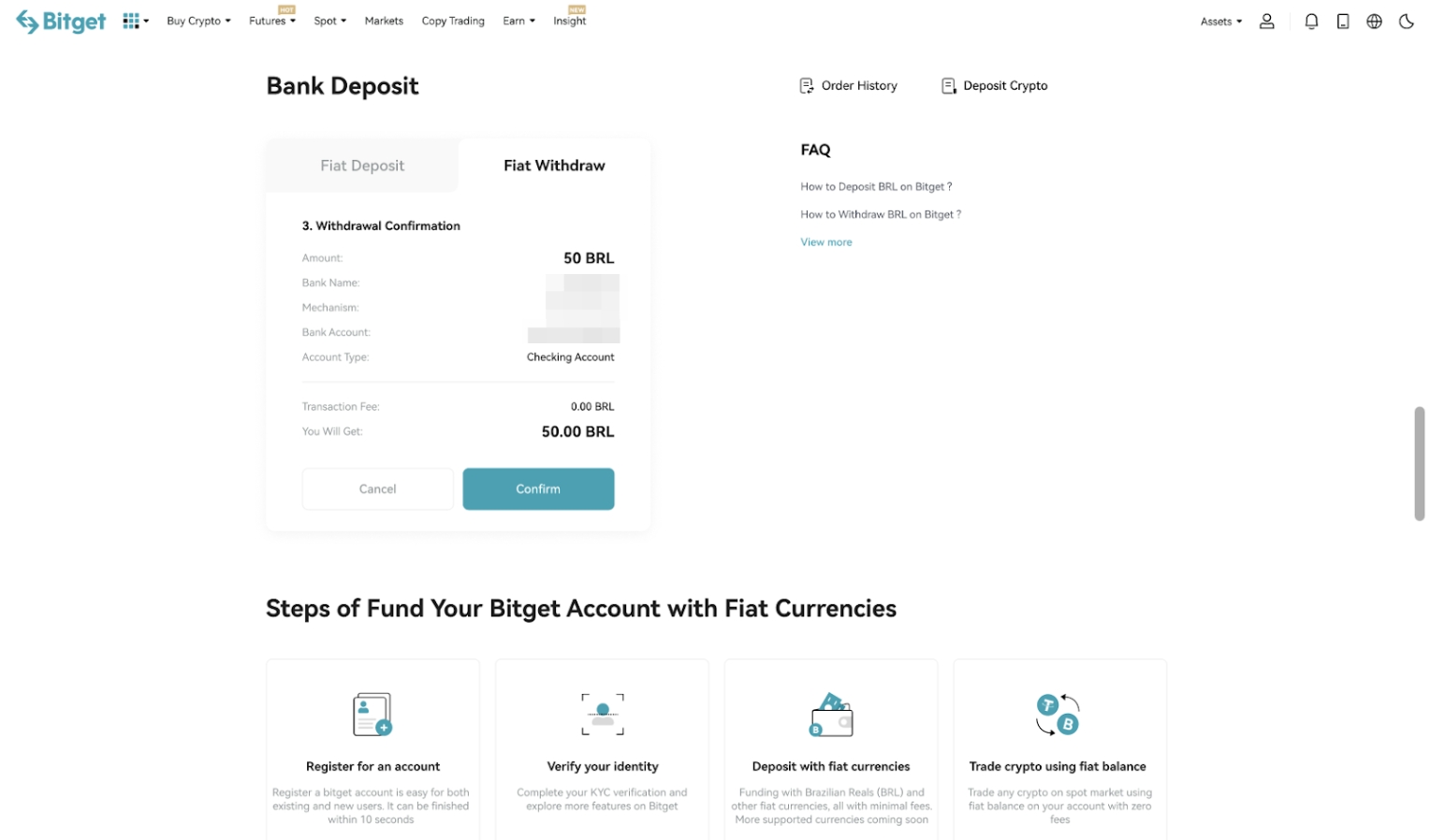
Task: Switch to the Fiat Deposit tab
Action: [362, 165]
